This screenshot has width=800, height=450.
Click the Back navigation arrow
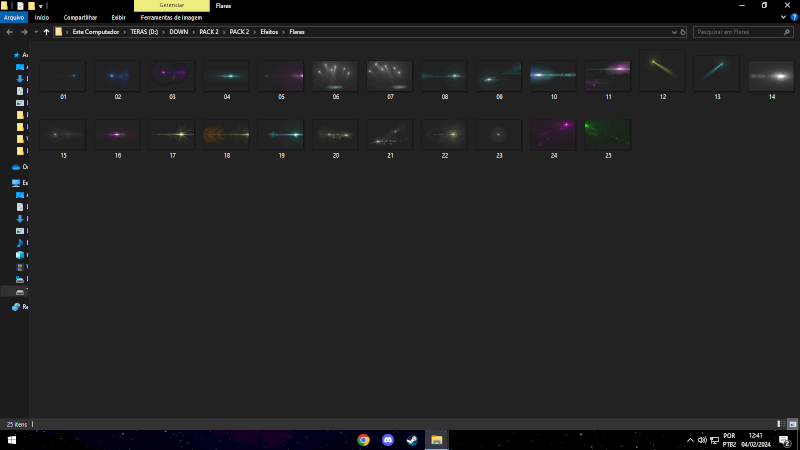(x=9, y=32)
